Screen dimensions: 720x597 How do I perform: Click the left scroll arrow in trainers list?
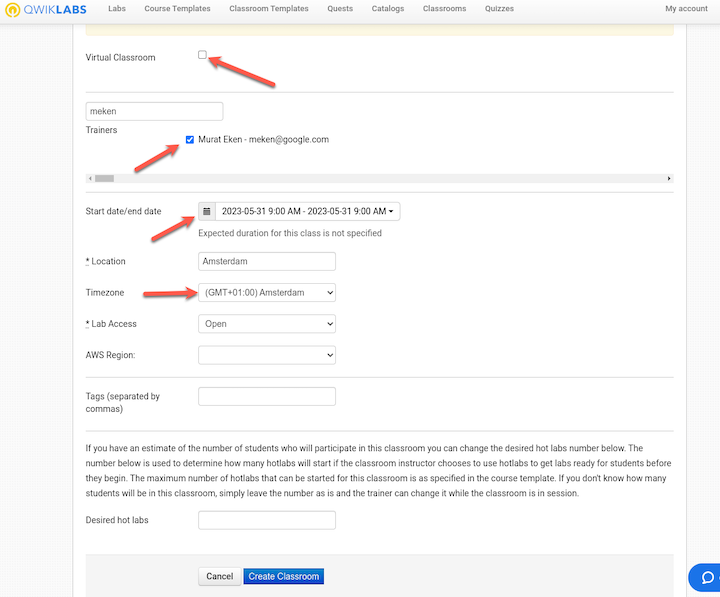point(91,178)
